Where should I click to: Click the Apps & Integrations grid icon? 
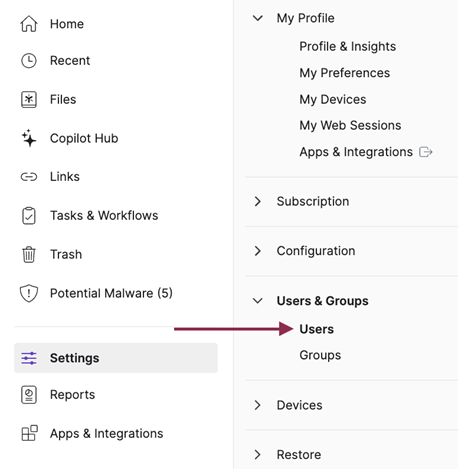(x=29, y=433)
